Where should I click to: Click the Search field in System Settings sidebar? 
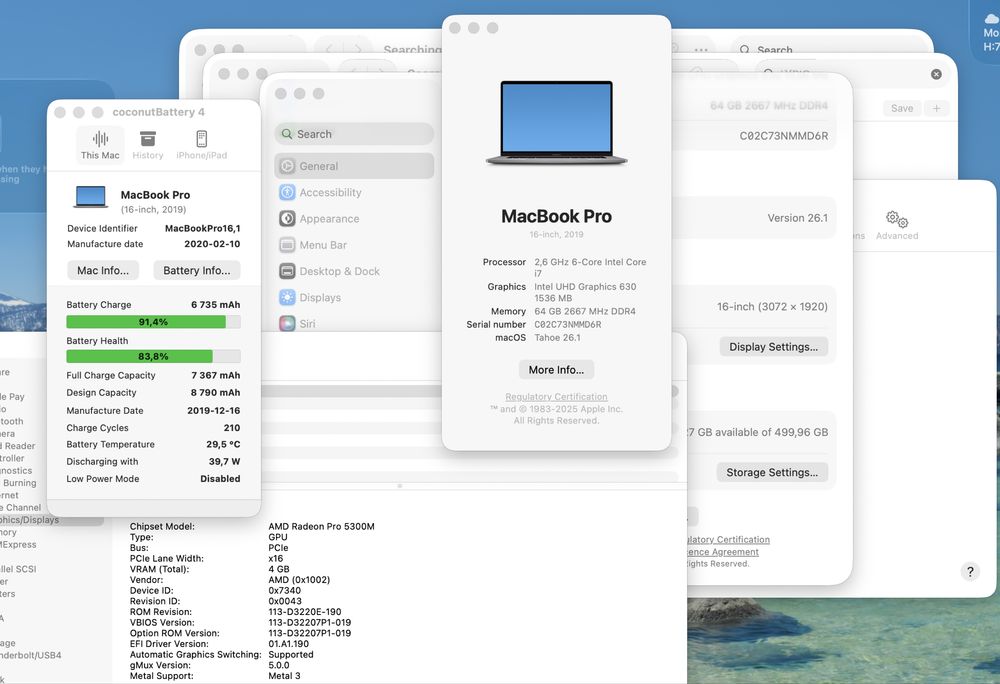tap(355, 134)
